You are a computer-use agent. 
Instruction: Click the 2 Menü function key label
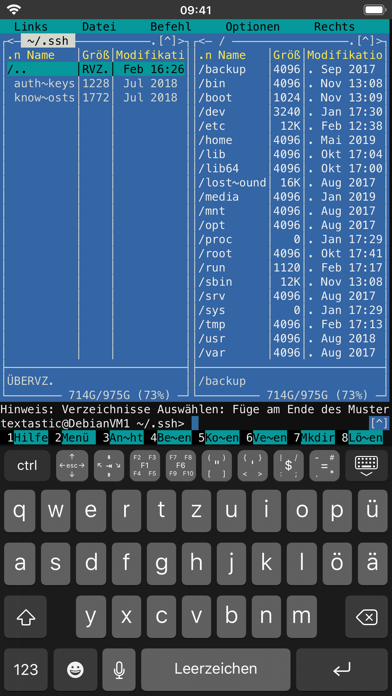(x=75, y=438)
